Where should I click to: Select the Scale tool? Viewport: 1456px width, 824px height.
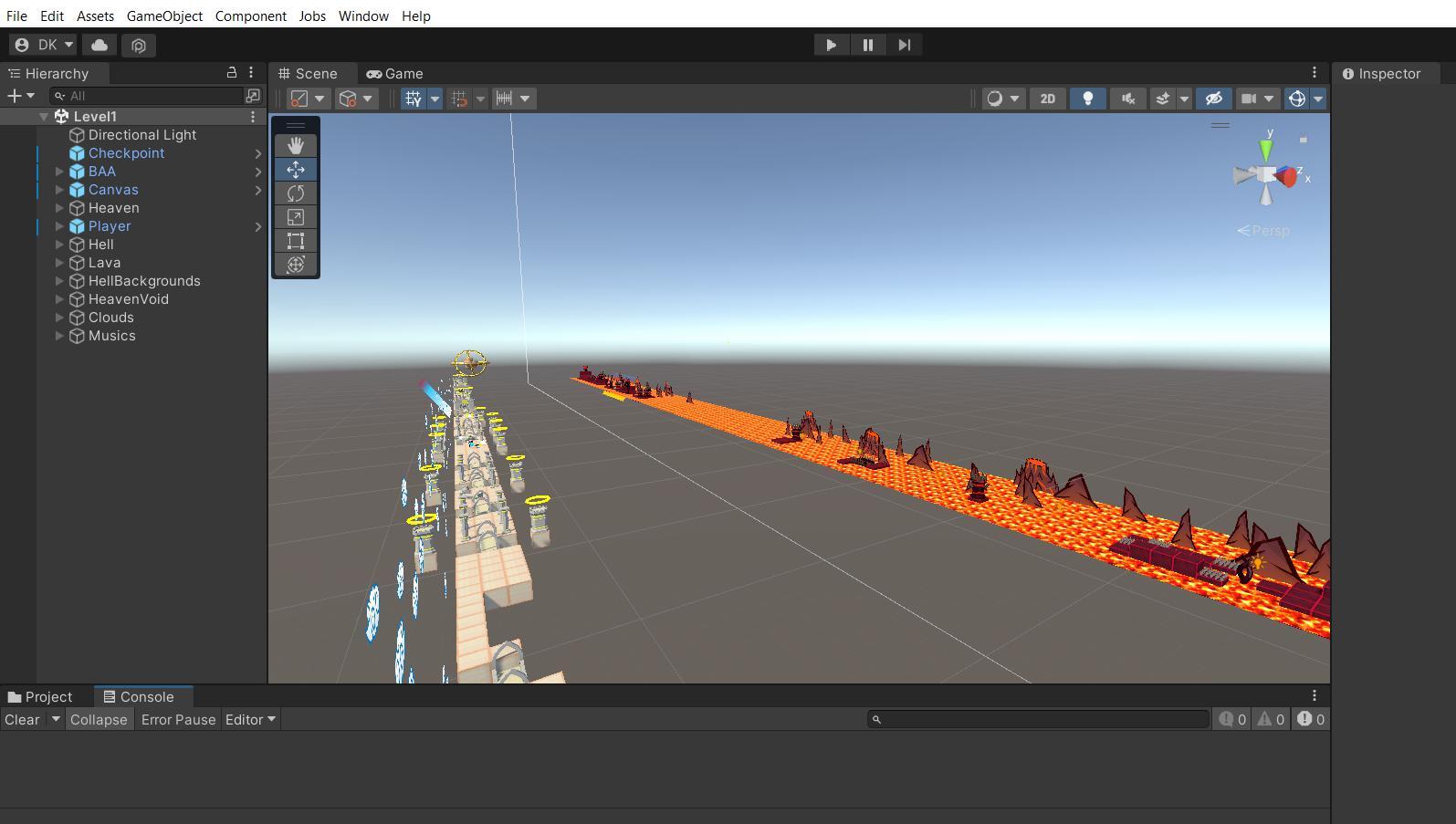[x=296, y=217]
